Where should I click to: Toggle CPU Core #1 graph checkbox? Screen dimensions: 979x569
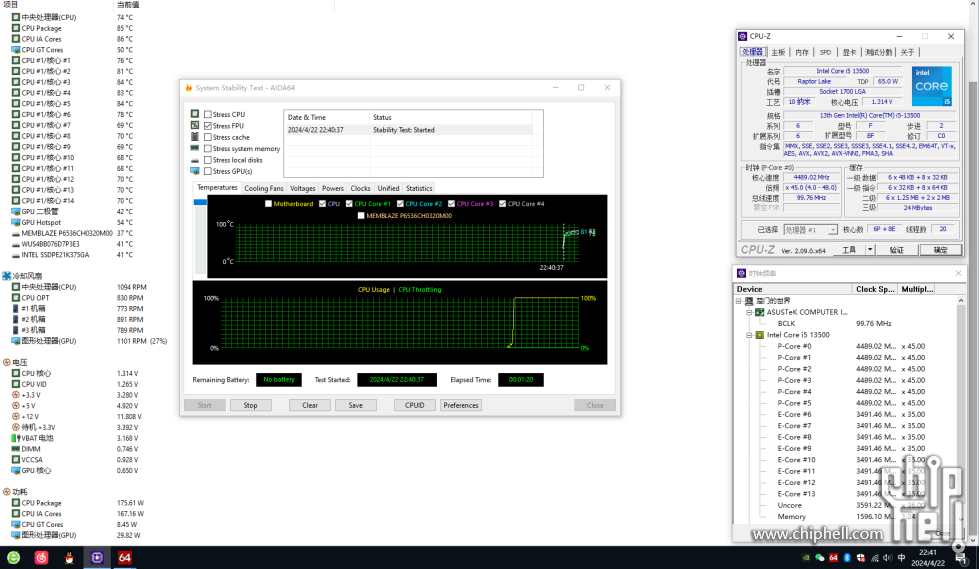coord(349,204)
